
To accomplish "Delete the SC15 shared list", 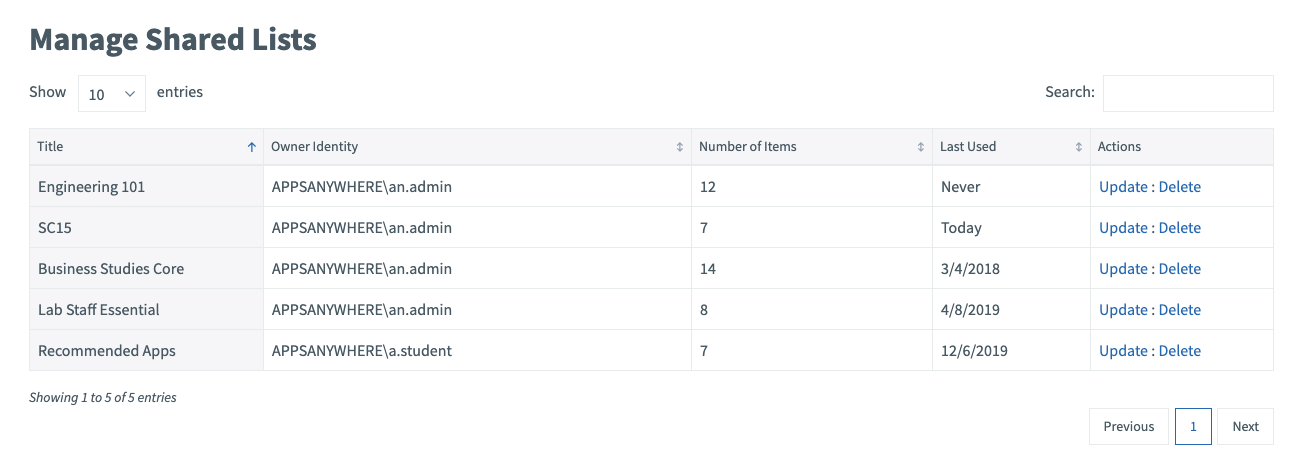I will click(1180, 228).
